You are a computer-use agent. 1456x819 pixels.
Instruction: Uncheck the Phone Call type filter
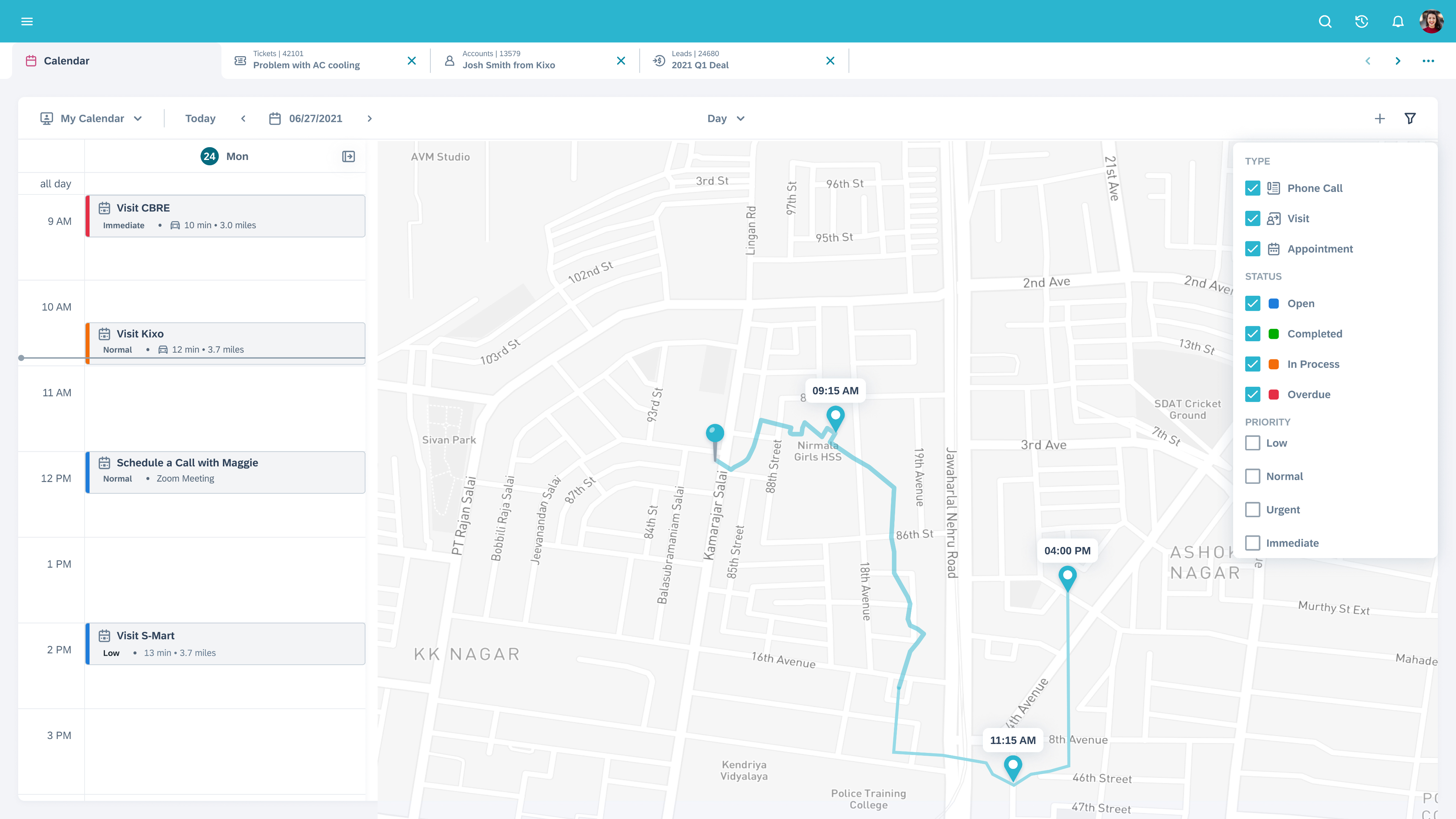click(x=1252, y=188)
